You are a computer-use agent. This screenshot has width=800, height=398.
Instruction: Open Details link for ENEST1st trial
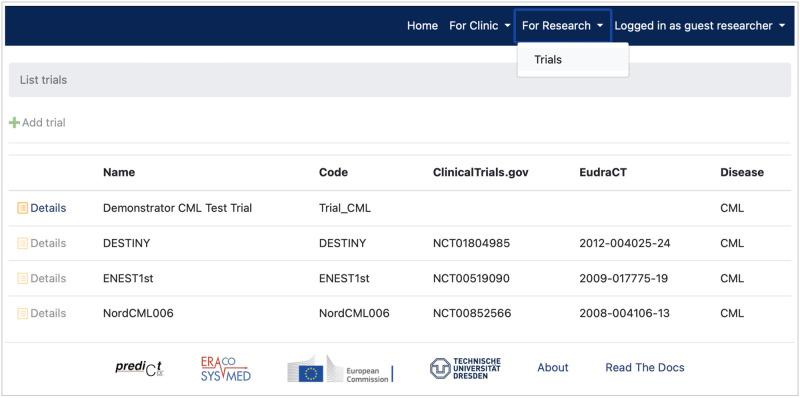pos(48,279)
